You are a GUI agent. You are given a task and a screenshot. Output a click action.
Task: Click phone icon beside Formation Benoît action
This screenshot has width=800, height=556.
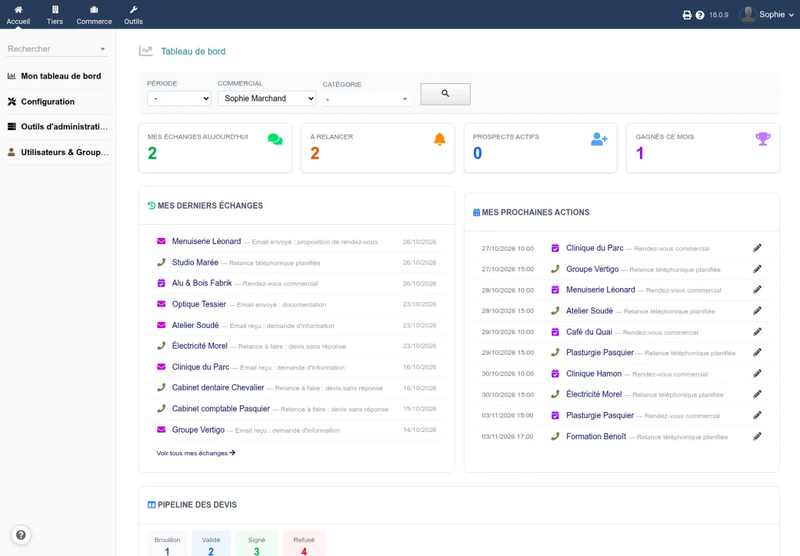pos(555,436)
